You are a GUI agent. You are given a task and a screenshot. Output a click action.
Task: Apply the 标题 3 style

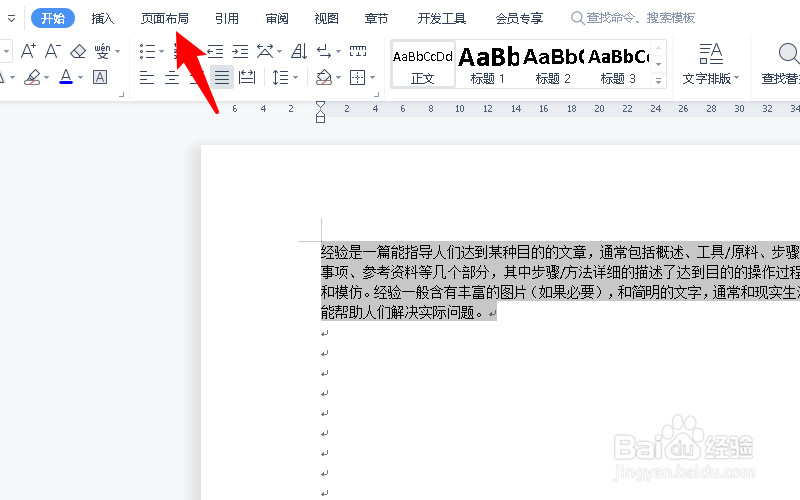[618, 65]
